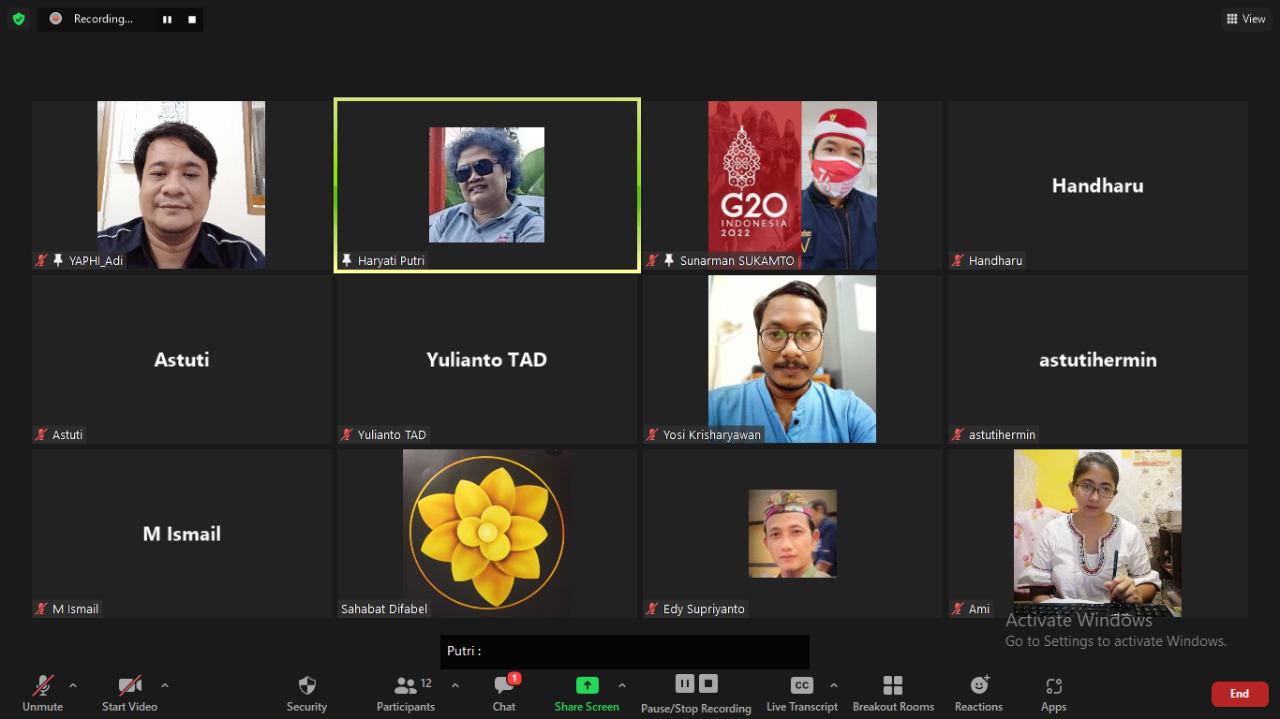This screenshot has width=1280, height=719.
Task: Click muted mic icon beside M Ismail label
Action: tap(42, 609)
